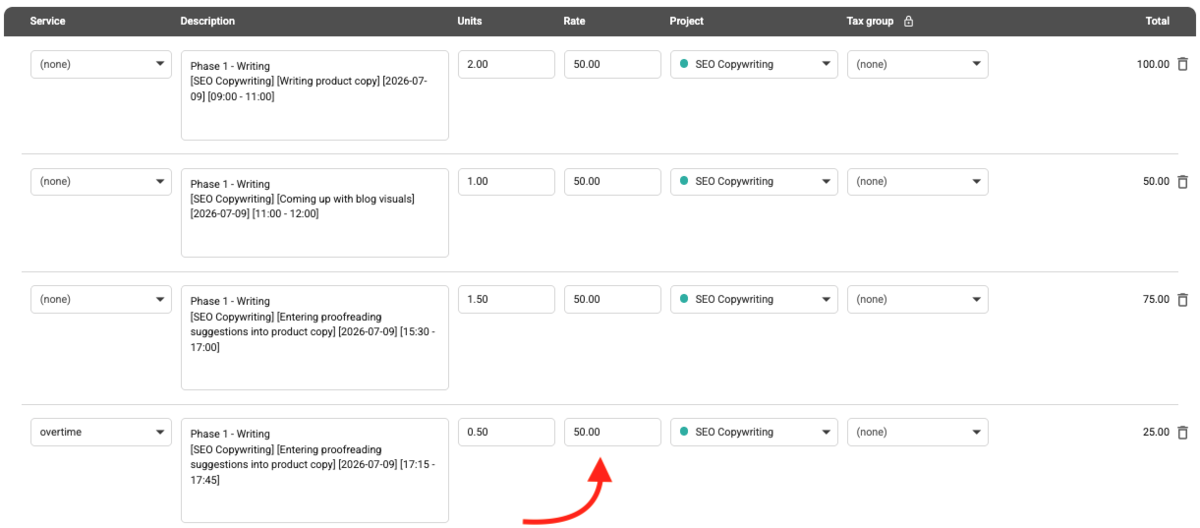Edit Rate field in the 1.00 units row

pos(612,182)
